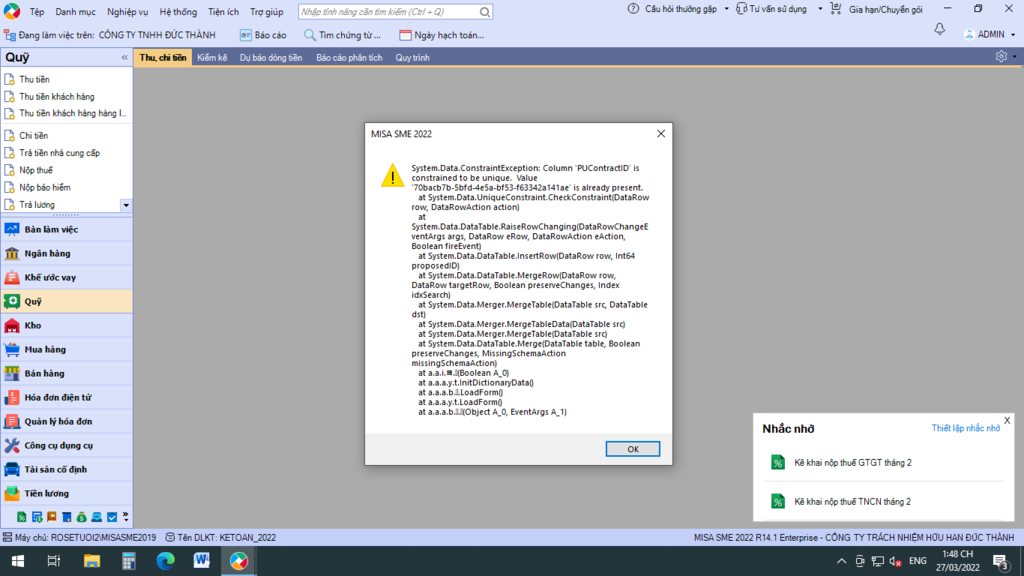Open the Khế ước vay module
The width and height of the screenshot is (1024, 576).
click(67, 278)
